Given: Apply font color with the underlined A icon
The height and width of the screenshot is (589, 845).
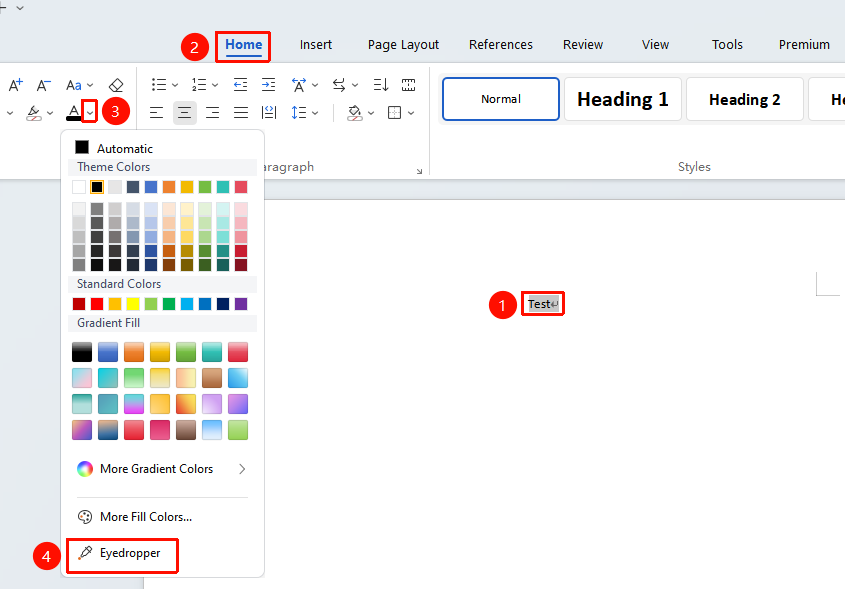Looking at the screenshot, I should click(73, 113).
